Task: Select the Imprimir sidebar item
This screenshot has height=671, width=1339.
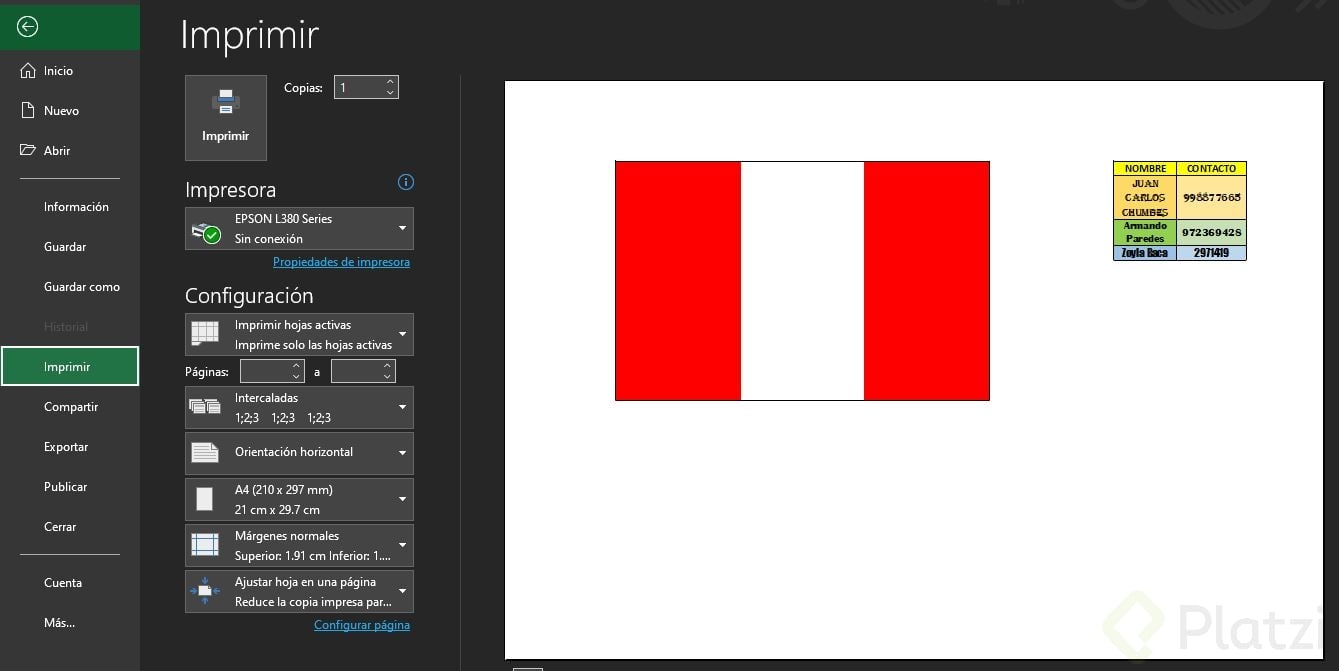Action: click(x=70, y=367)
